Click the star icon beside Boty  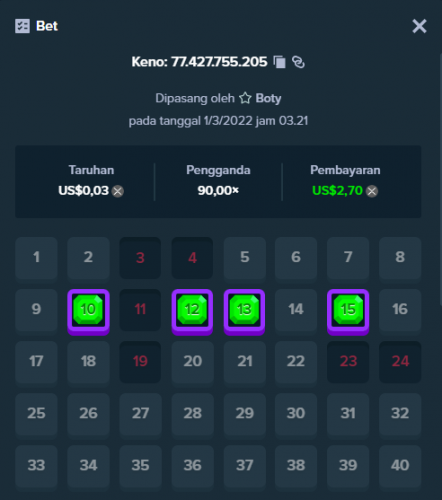(245, 98)
